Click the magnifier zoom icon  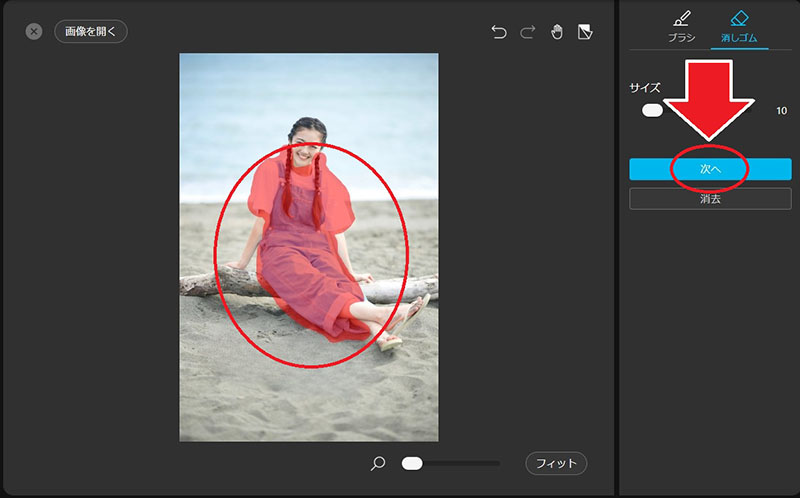point(378,463)
